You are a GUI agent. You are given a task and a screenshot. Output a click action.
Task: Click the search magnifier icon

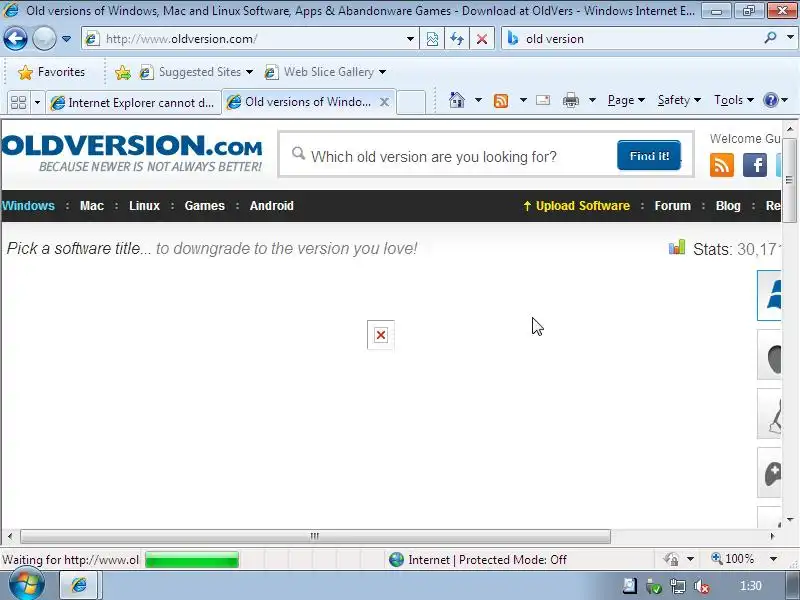771,38
